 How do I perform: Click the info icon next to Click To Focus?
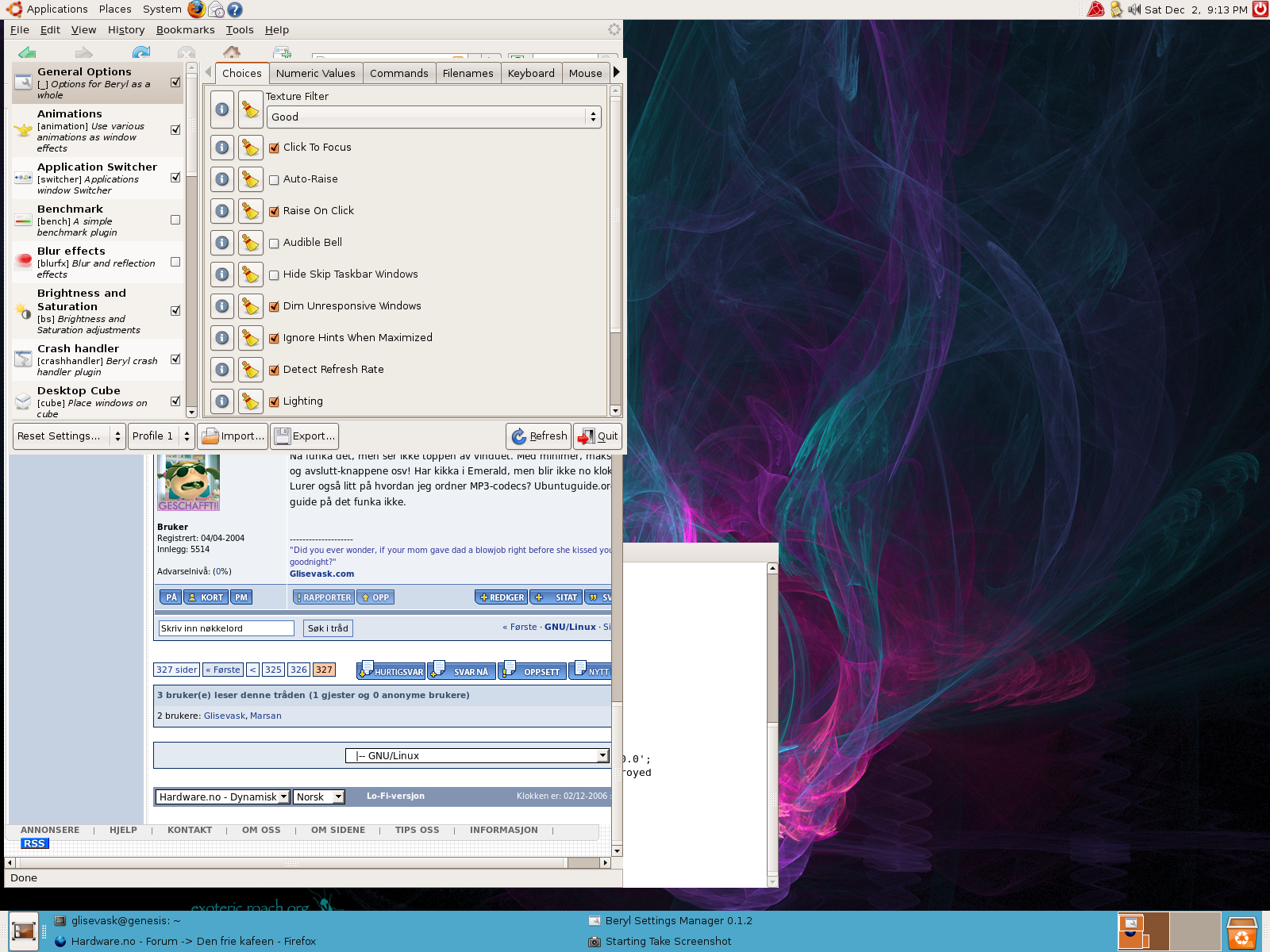[222, 148]
